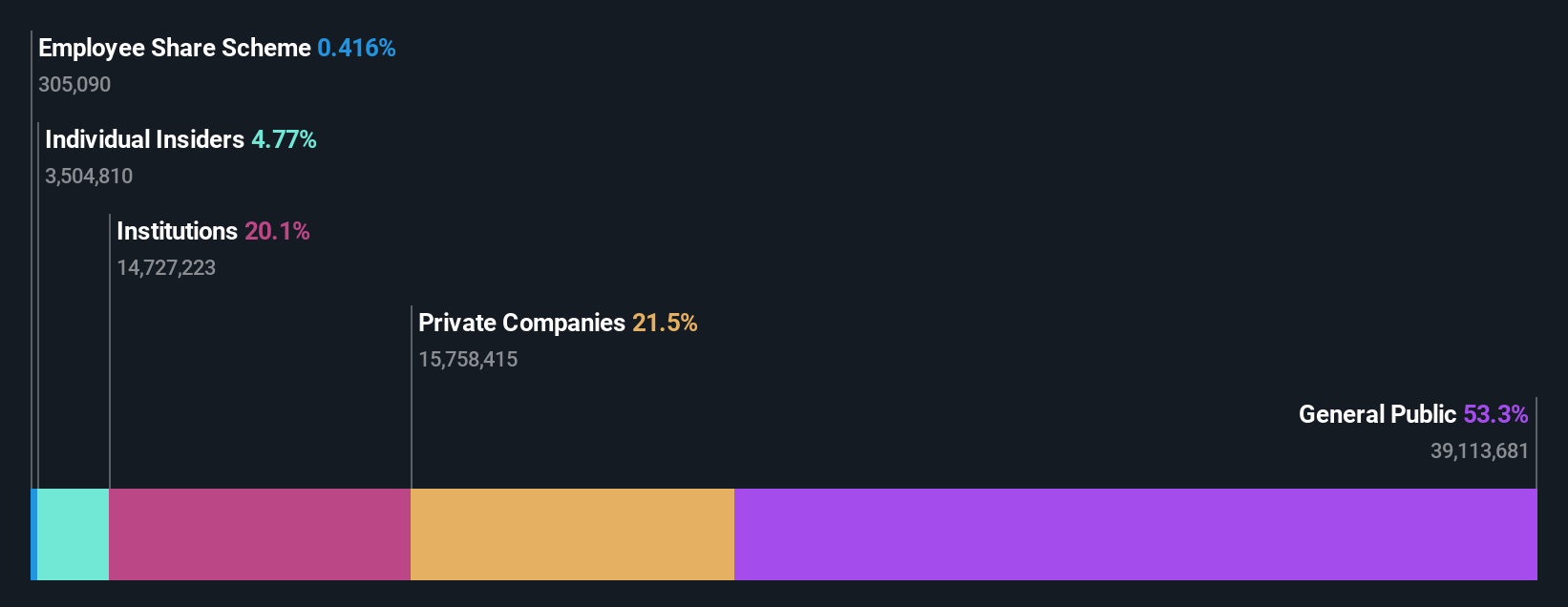The image size is (1568, 607).
Task: Click the 20.1% percentage value
Action: [x=277, y=231]
